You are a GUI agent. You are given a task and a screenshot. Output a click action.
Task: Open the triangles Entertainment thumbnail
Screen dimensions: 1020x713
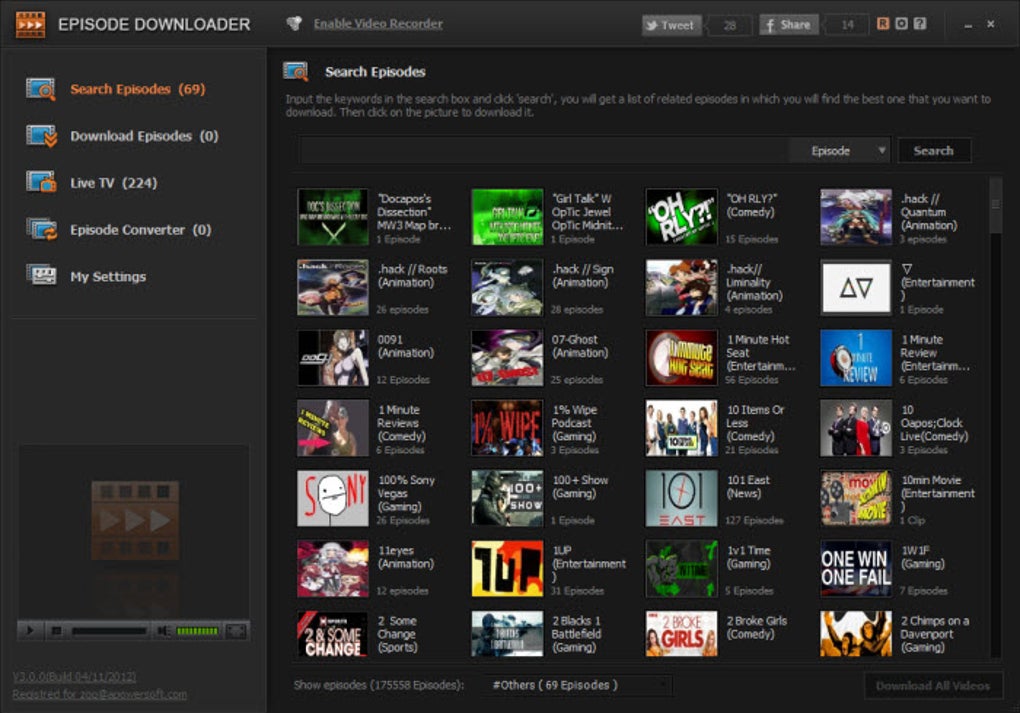click(855, 287)
